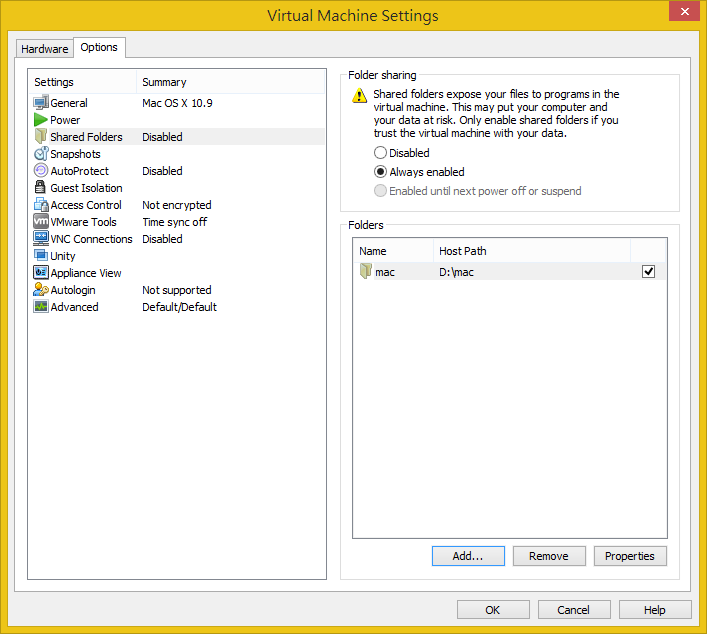Click the Summary column header

pos(230,82)
